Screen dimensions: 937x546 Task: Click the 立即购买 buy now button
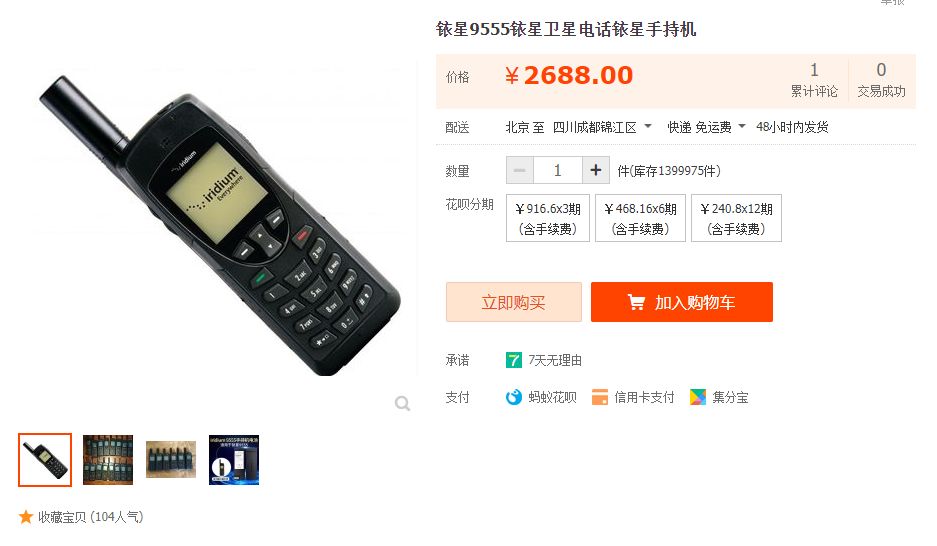pos(514,302)
